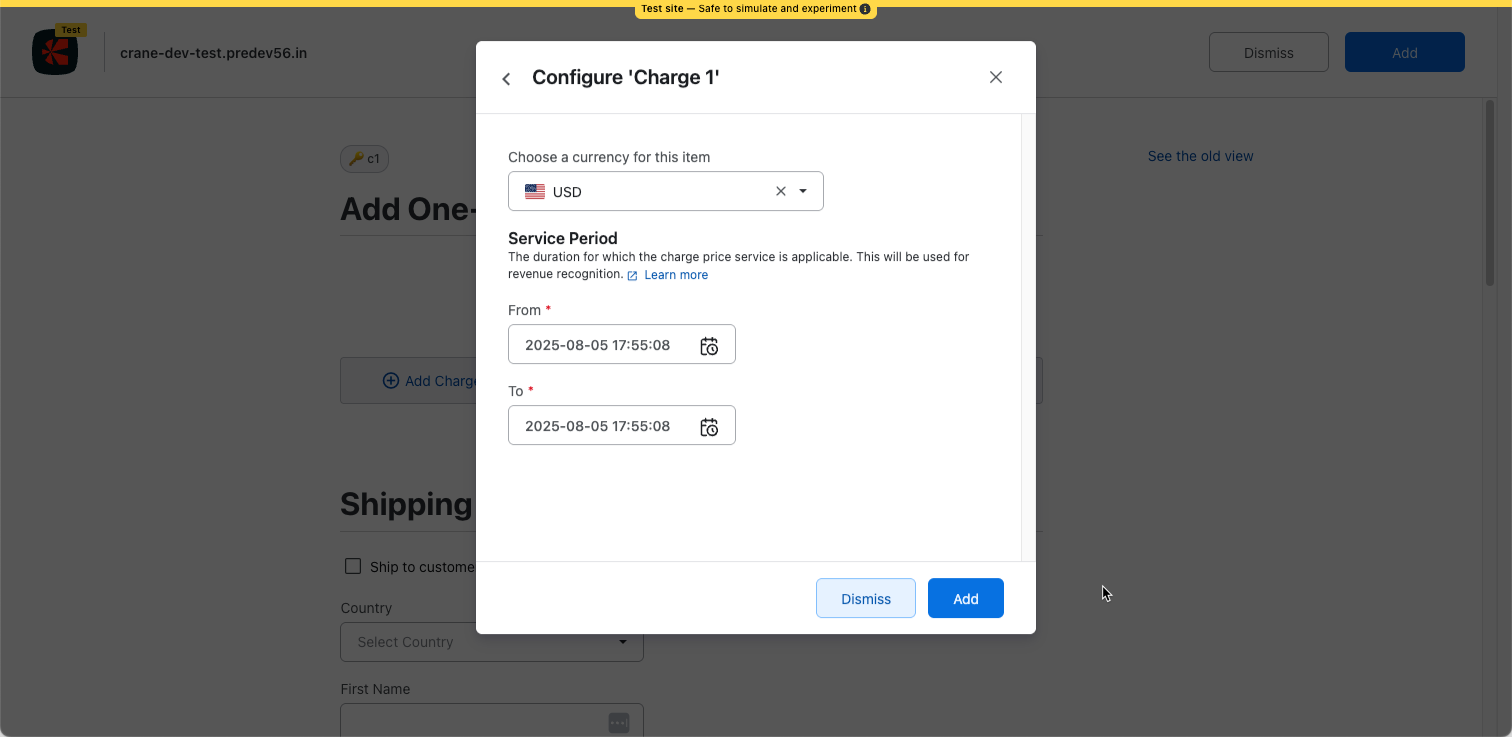Click Add button in dialog footer
The height and width of the screenshot is (737, 1512).
click(x=965, y=598)
